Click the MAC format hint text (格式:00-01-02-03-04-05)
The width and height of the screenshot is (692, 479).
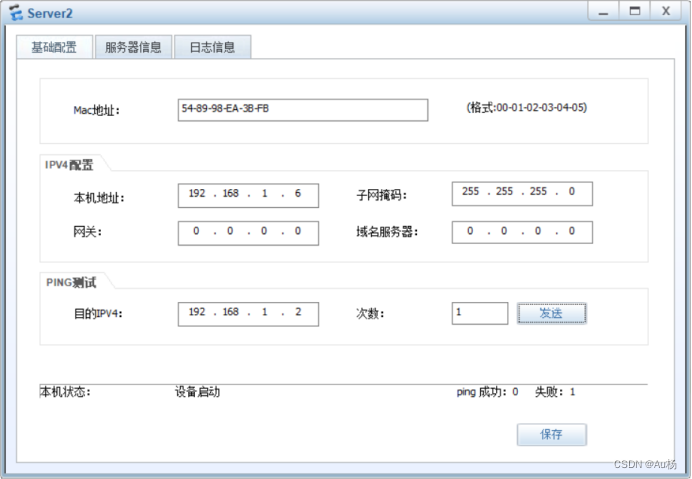(x=527, y=108)
